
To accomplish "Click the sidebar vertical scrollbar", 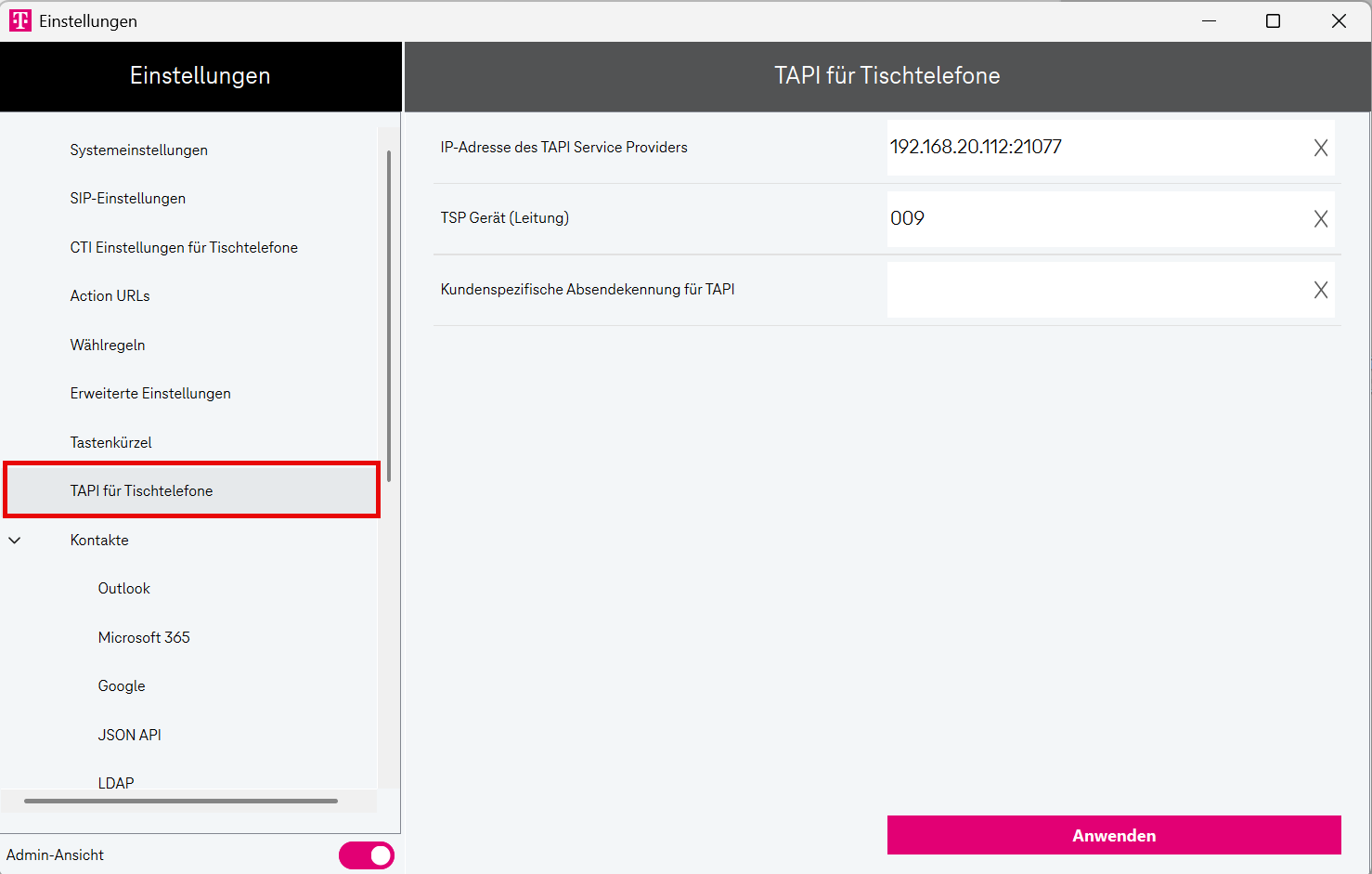I will click(389, 316).
